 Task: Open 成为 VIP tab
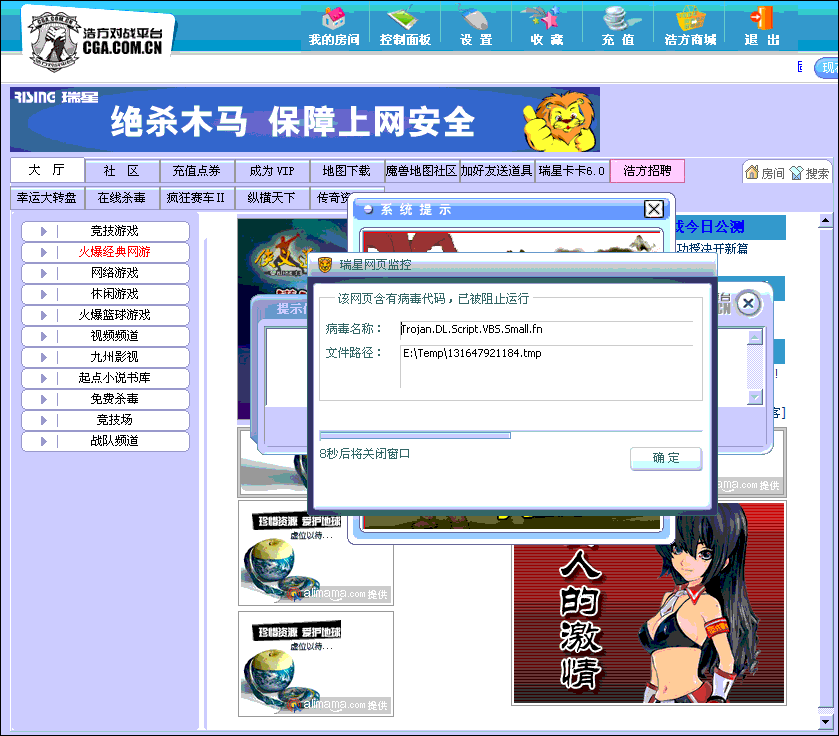point(272,171)
